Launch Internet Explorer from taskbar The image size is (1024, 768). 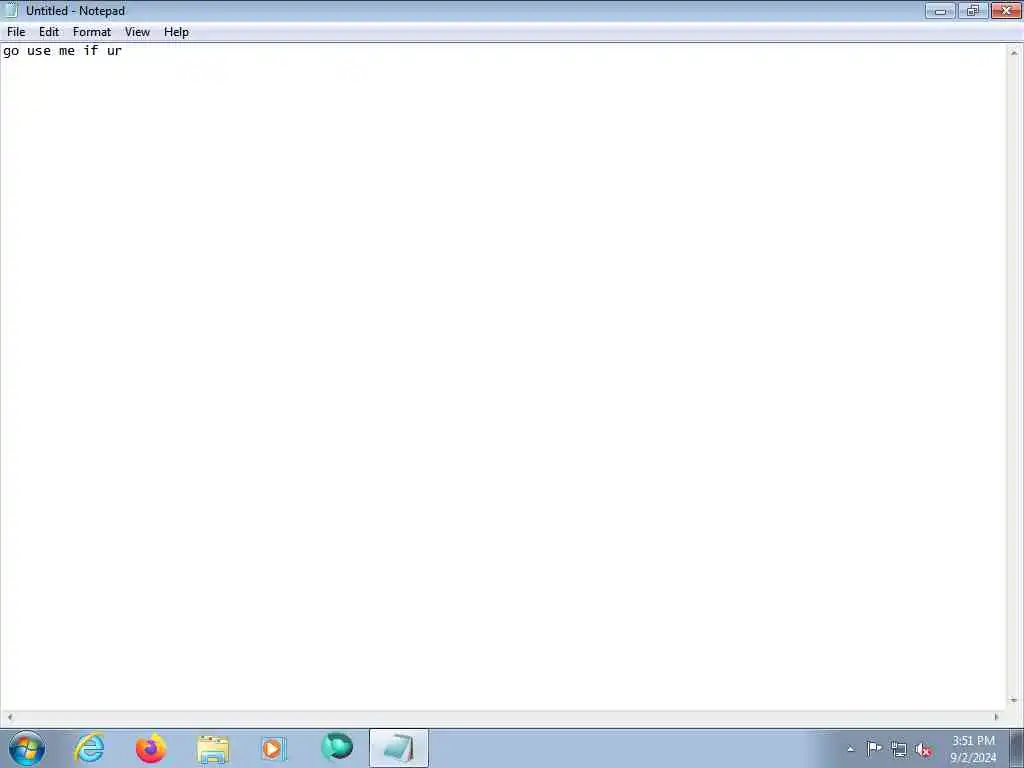[89, 748]
